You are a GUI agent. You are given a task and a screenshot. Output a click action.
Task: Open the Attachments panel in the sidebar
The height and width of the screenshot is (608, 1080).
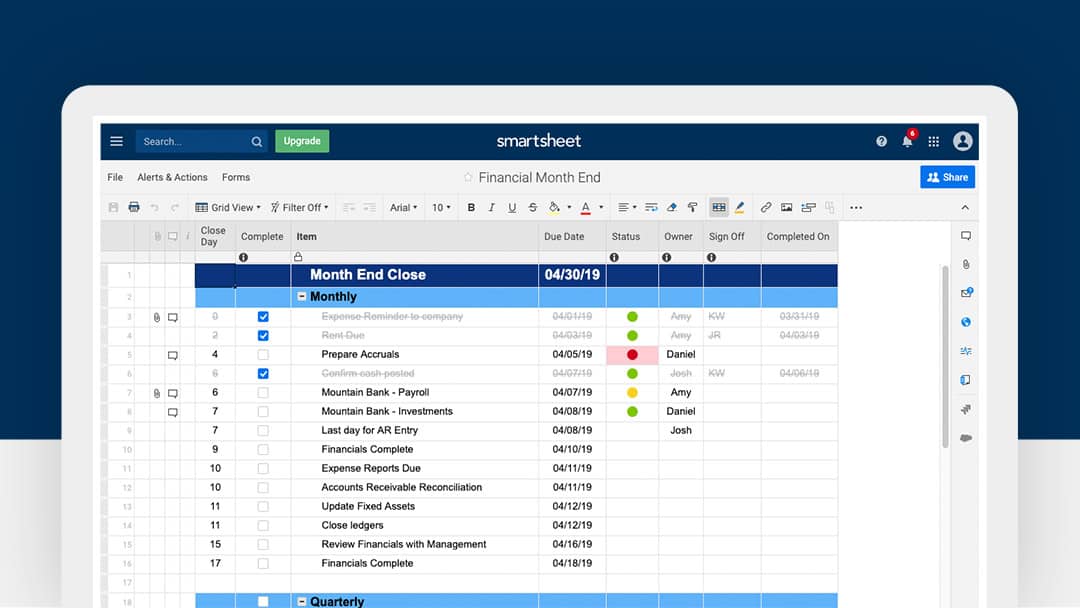point(963,263)
